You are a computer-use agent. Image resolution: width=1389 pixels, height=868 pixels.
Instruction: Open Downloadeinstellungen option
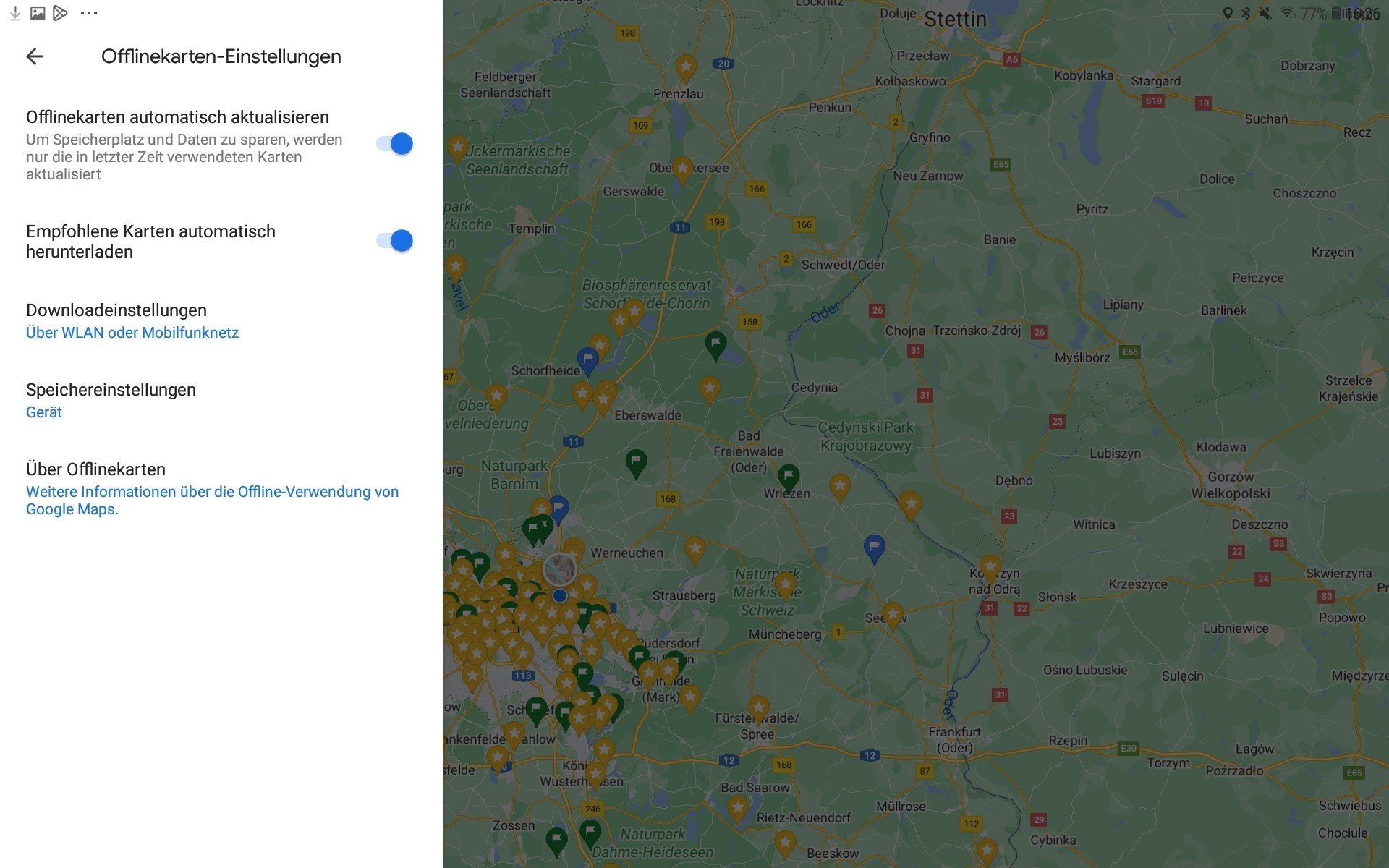coord(116,310)
